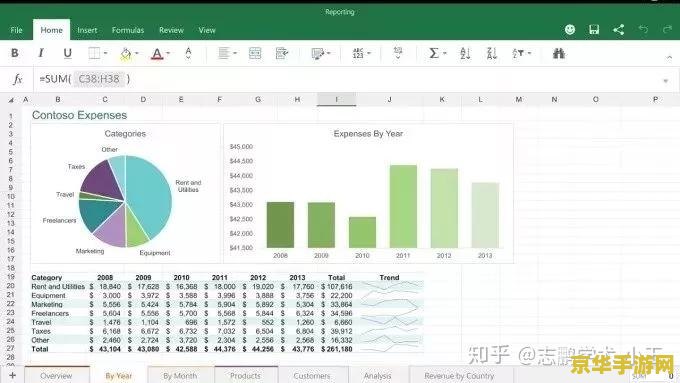Expand number format dropdown arrow
The width and height of the screenshot is (680, 383).
[369, 53]
